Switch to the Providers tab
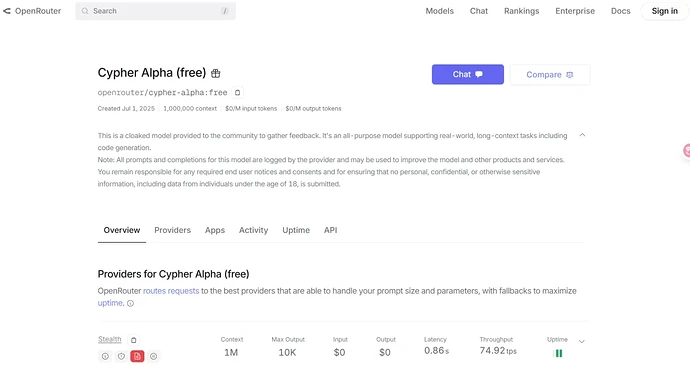Viewport: 690px width, 371px height. click(172, 230)
